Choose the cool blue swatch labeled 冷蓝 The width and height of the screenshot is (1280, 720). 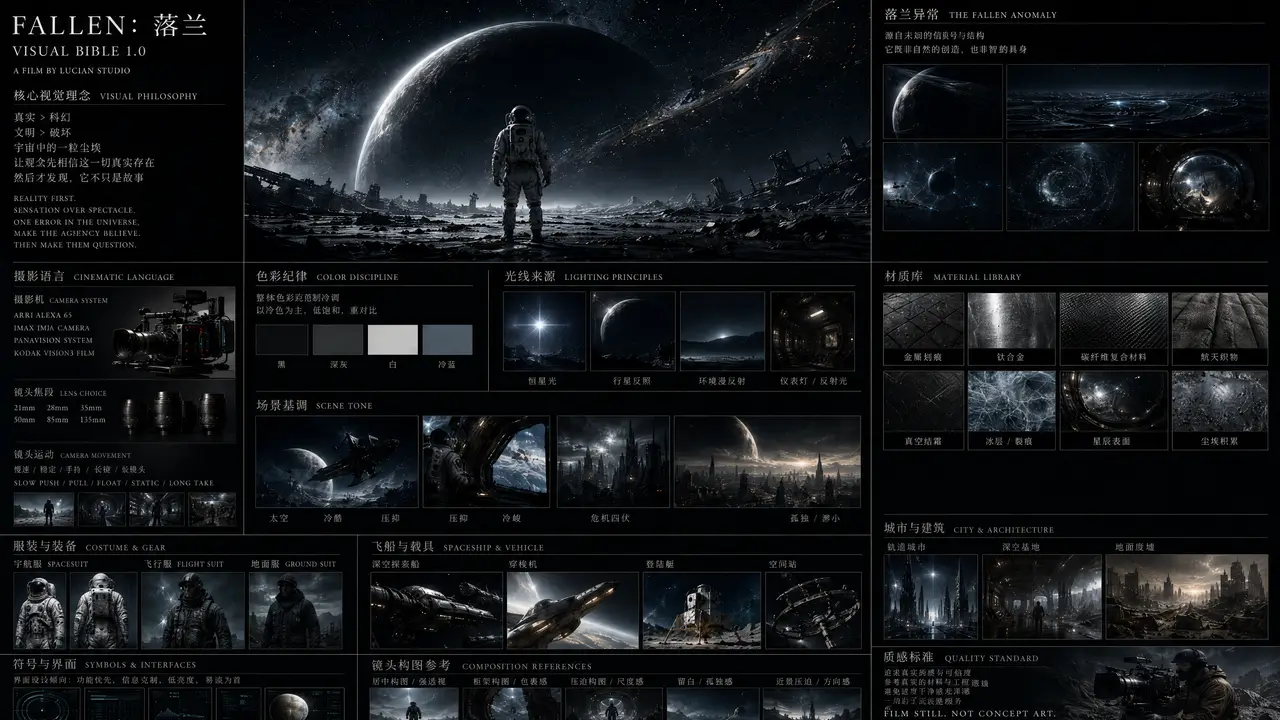point(447,340)
